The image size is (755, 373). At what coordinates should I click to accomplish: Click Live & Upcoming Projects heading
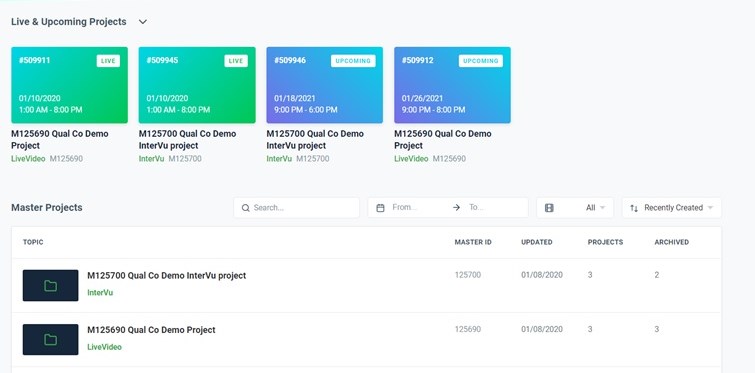click(69, 22)
